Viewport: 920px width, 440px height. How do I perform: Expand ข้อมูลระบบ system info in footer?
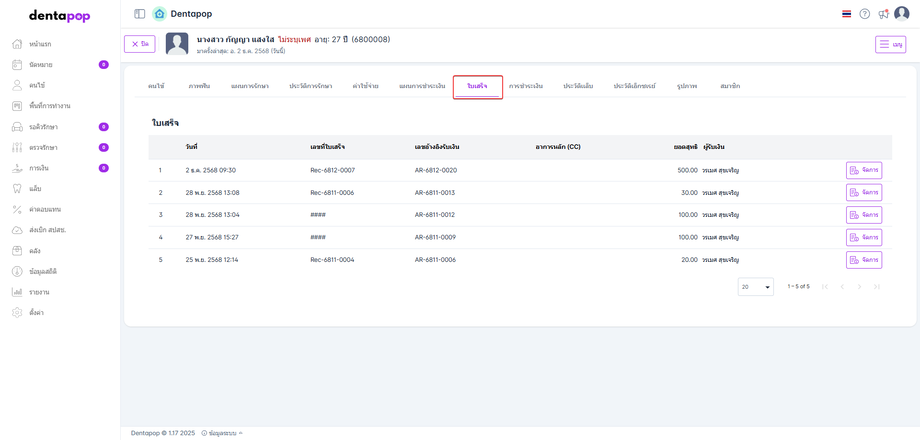[222, 433]
